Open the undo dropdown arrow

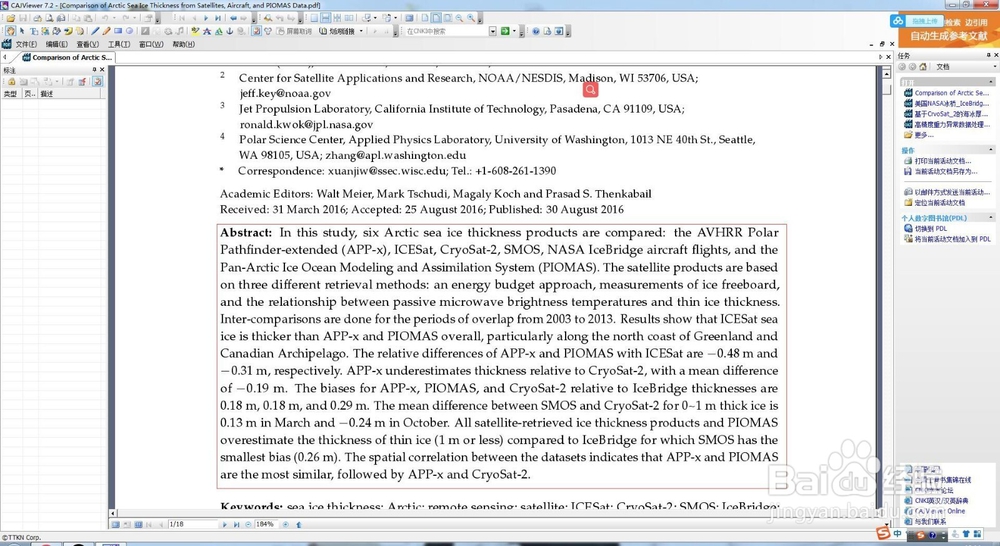click(x=114, y=18)
